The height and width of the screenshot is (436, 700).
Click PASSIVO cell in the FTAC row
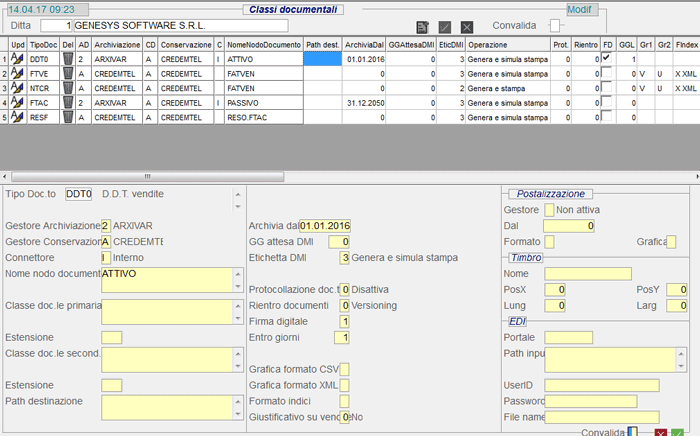click(x=264, y=103)
